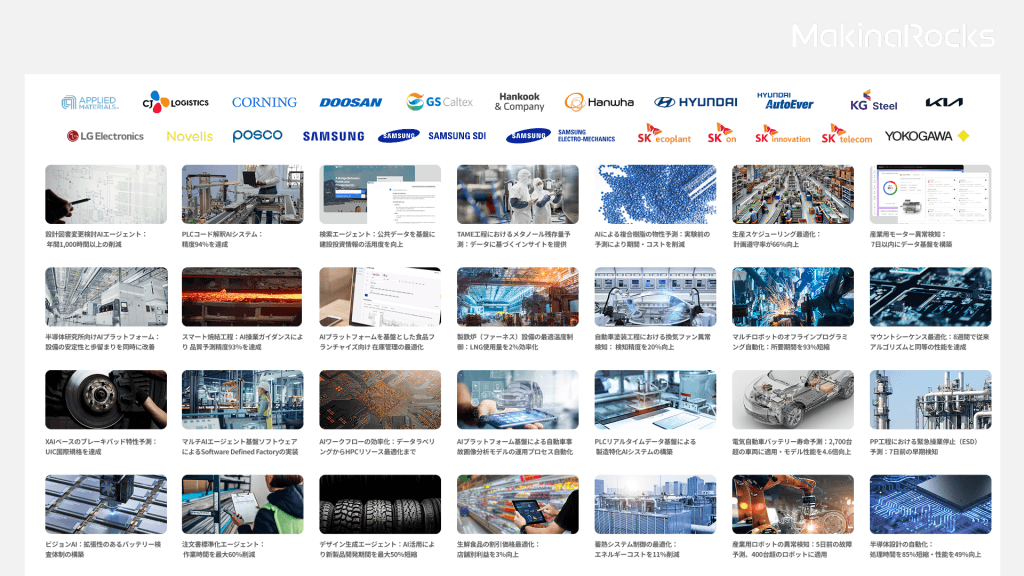The image size is (1024, 576).
Task: Click the Kia logo
Action: (x=944, y=102)
